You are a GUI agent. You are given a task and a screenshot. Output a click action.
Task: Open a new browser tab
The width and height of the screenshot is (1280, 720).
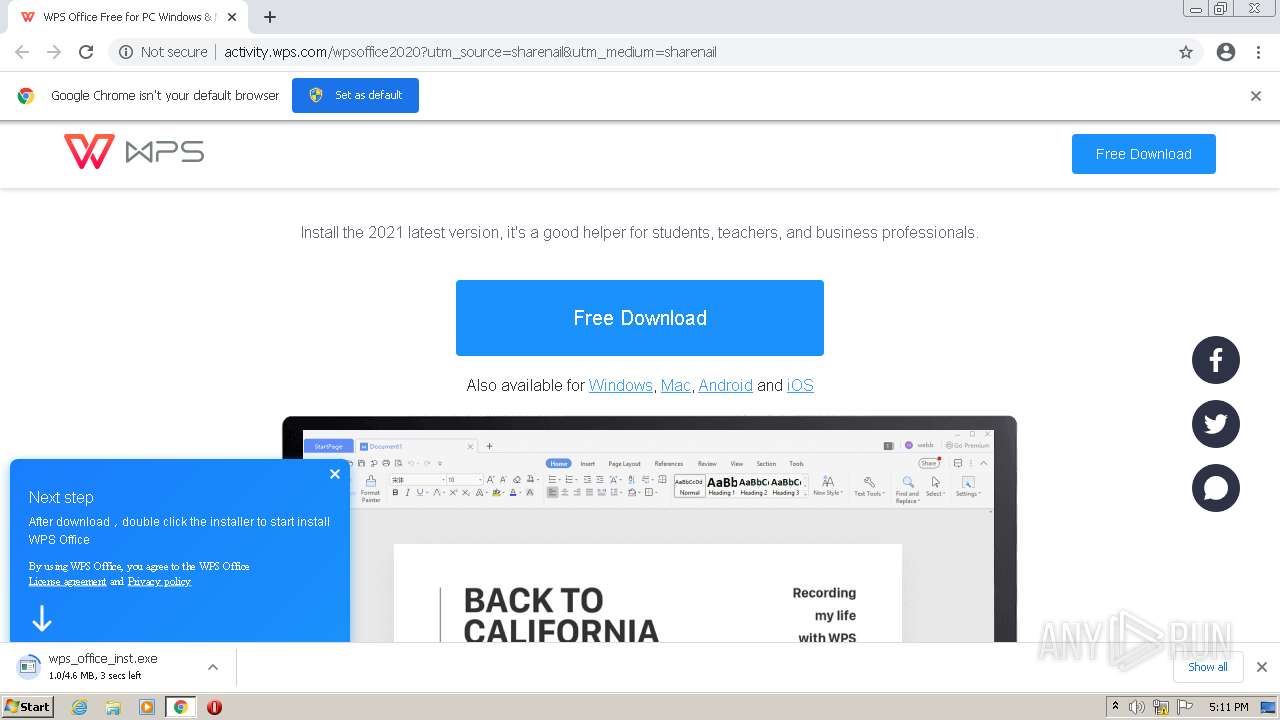coord(270,17)
